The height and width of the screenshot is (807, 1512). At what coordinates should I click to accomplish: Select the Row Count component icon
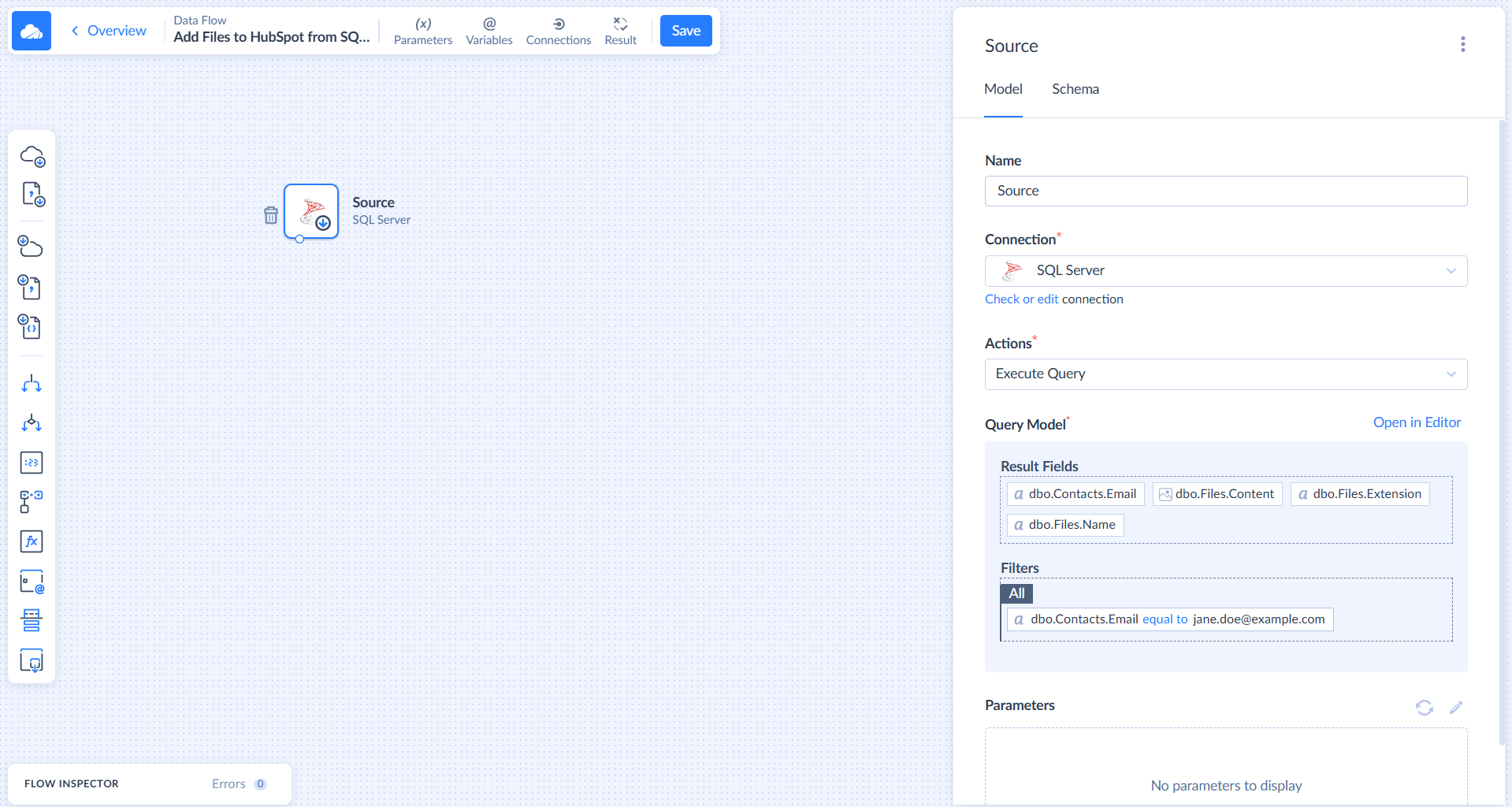pyautogui.click(x=32, y=463)
